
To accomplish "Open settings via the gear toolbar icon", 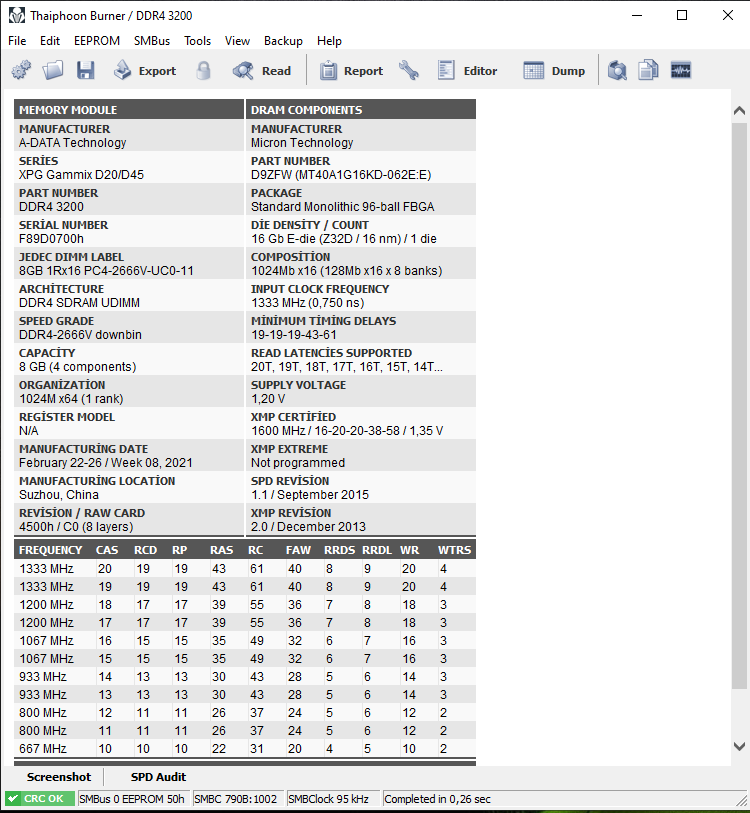I will [21, 70].
